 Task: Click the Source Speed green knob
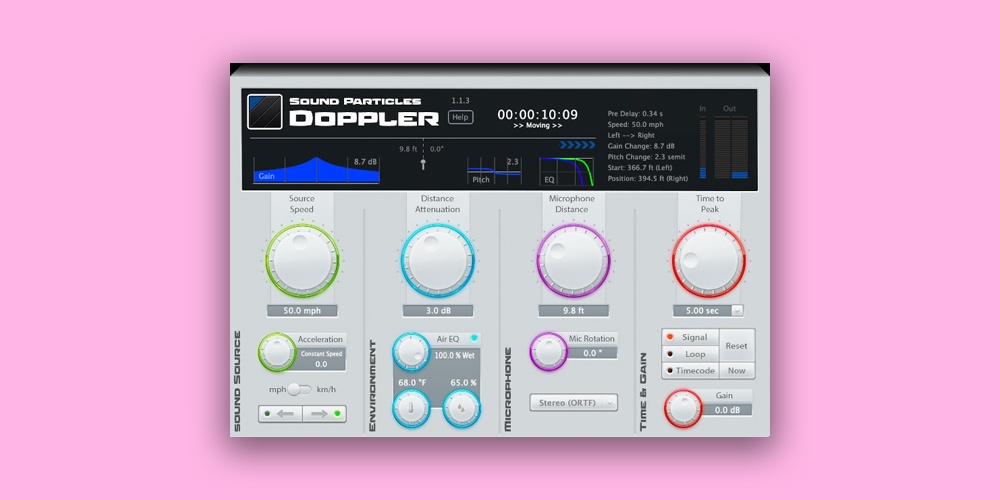point(301,260)
